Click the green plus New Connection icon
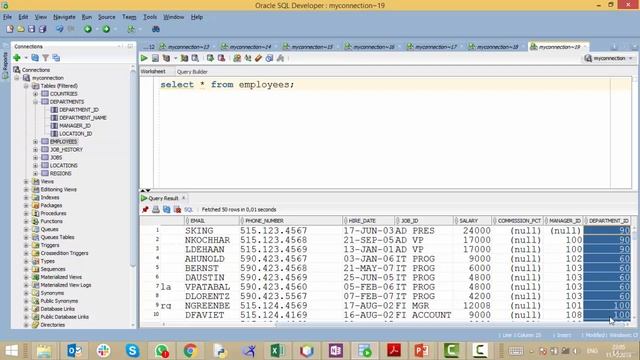Viewport: 640px width, 360px height. point(17,58)
